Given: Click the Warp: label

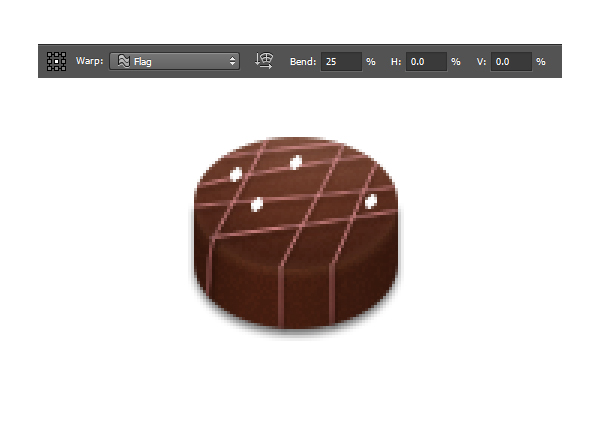Looking at the screenshot, I should [x=89, y=61].
